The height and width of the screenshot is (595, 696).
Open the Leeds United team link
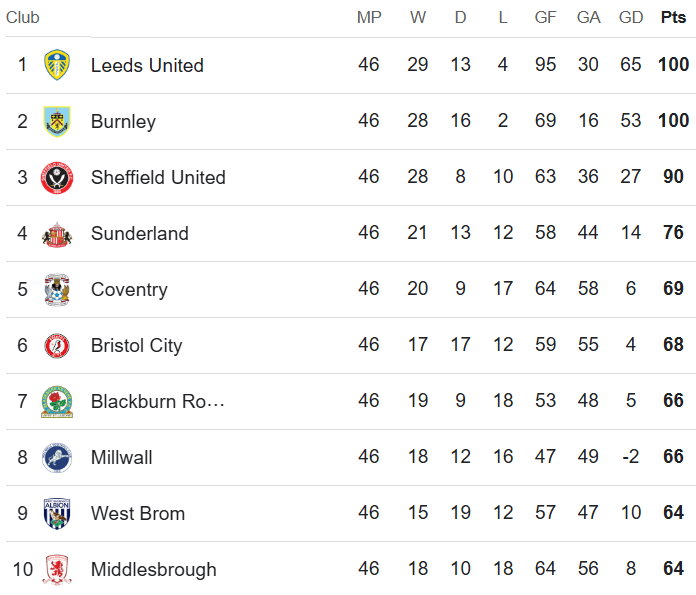[x=147, y=65]
